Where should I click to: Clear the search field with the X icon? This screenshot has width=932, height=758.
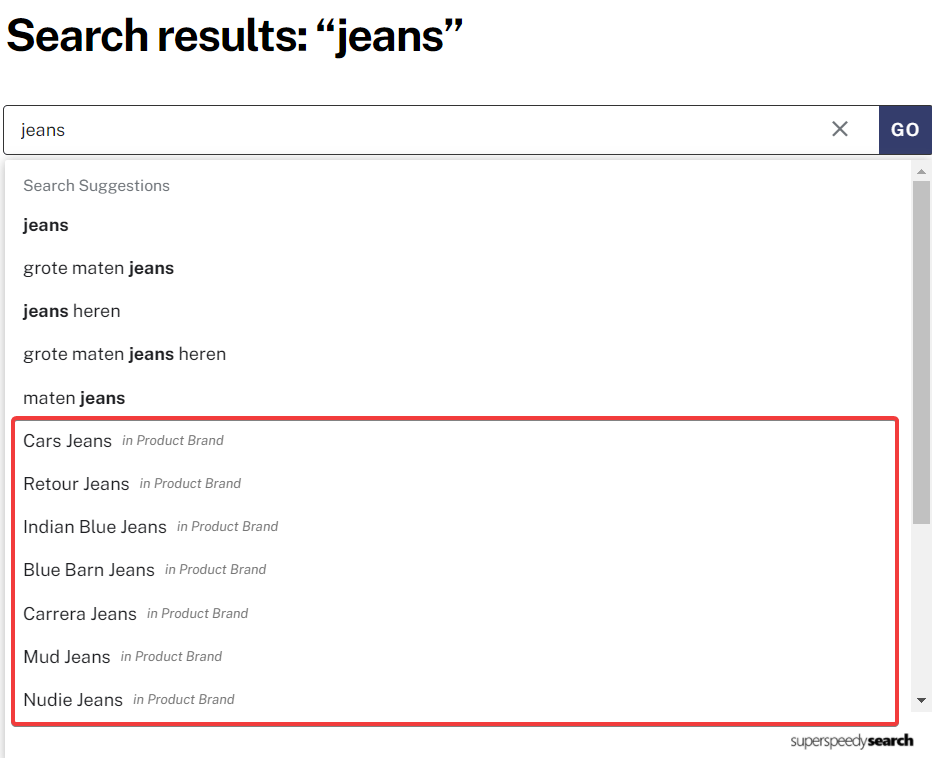tap(839, 129)
